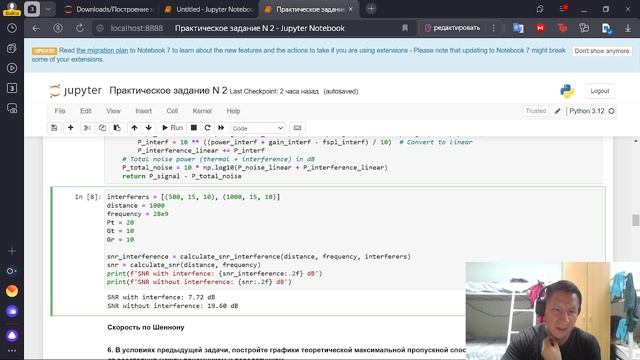Move selected cell up arrow
Screen dimensions: 640x360
[134, 128]
